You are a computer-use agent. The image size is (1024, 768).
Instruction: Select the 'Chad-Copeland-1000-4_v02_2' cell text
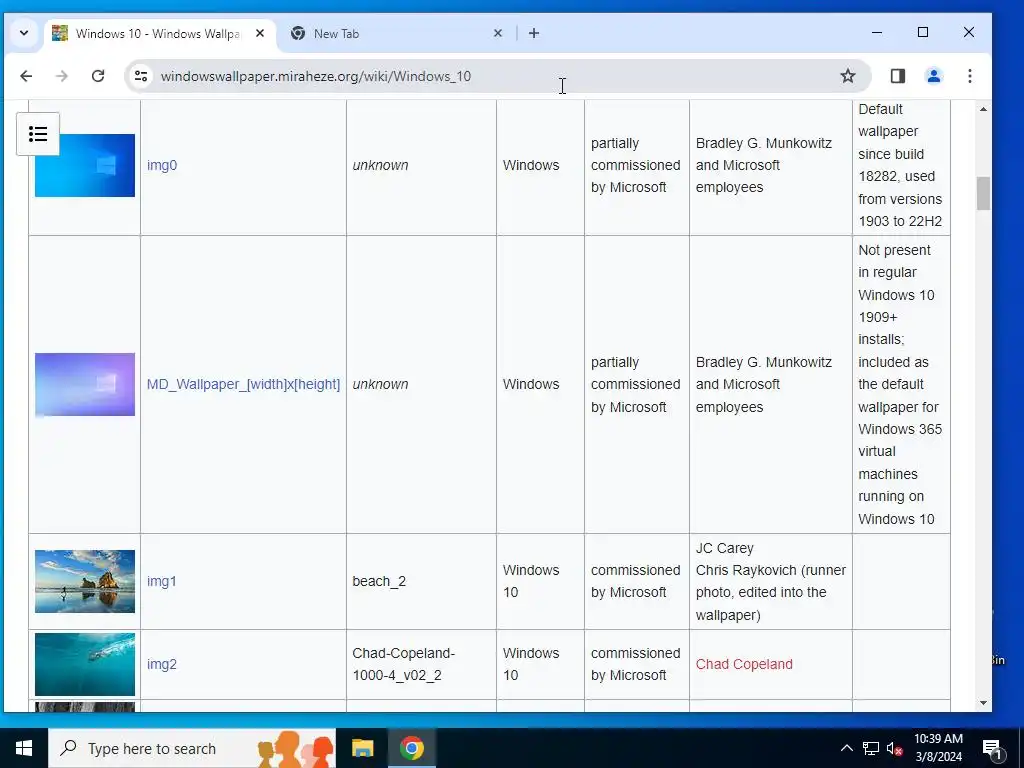[404, 664]
